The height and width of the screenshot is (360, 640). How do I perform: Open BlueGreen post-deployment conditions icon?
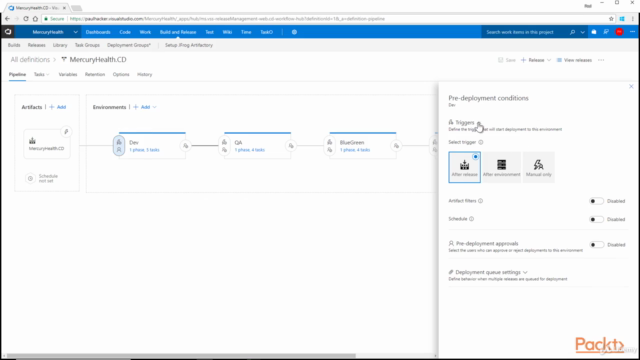point(396,146)
